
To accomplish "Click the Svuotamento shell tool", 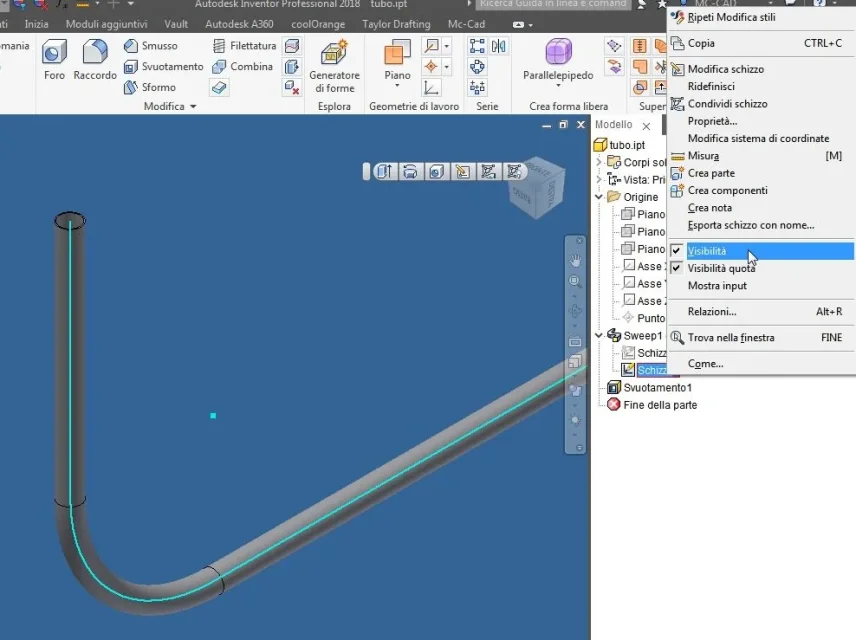I will (163, 67).
